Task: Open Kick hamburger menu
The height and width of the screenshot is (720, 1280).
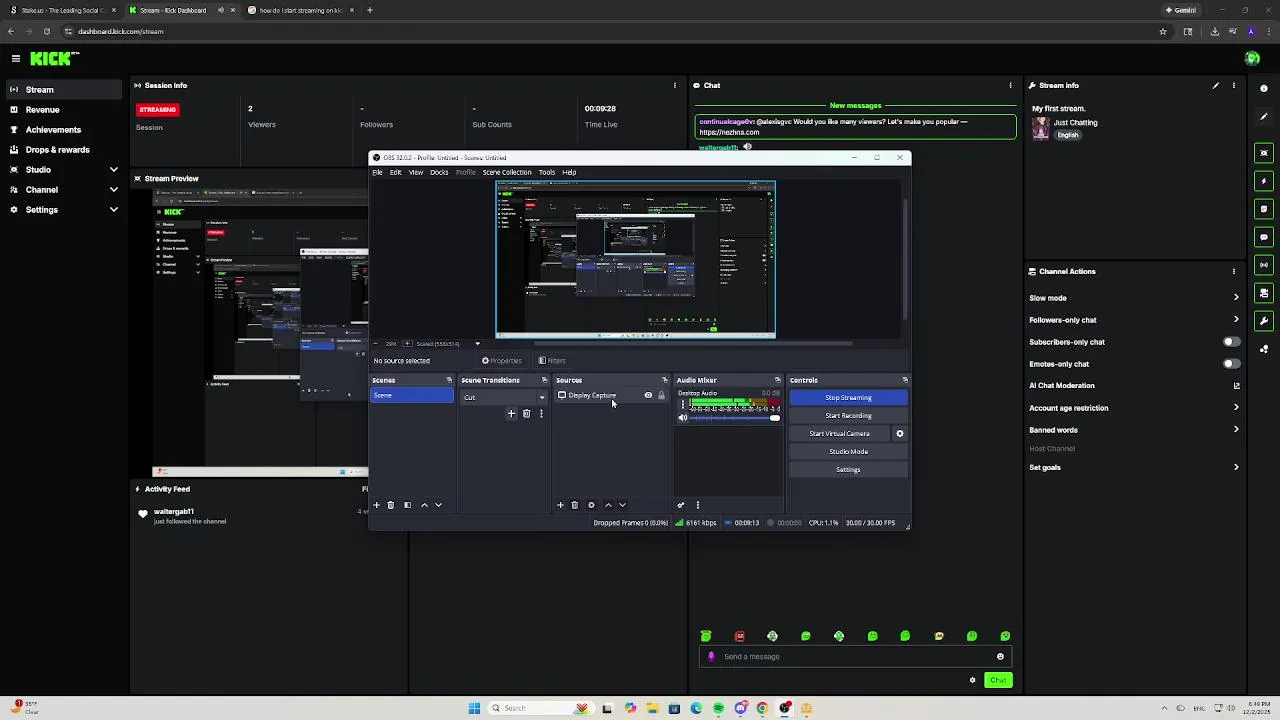Action: click(x=15, y=59)
